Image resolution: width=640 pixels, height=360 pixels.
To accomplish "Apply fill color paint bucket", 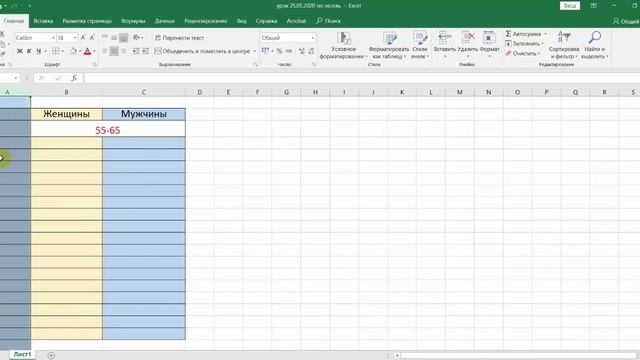I will coord(73,51).
